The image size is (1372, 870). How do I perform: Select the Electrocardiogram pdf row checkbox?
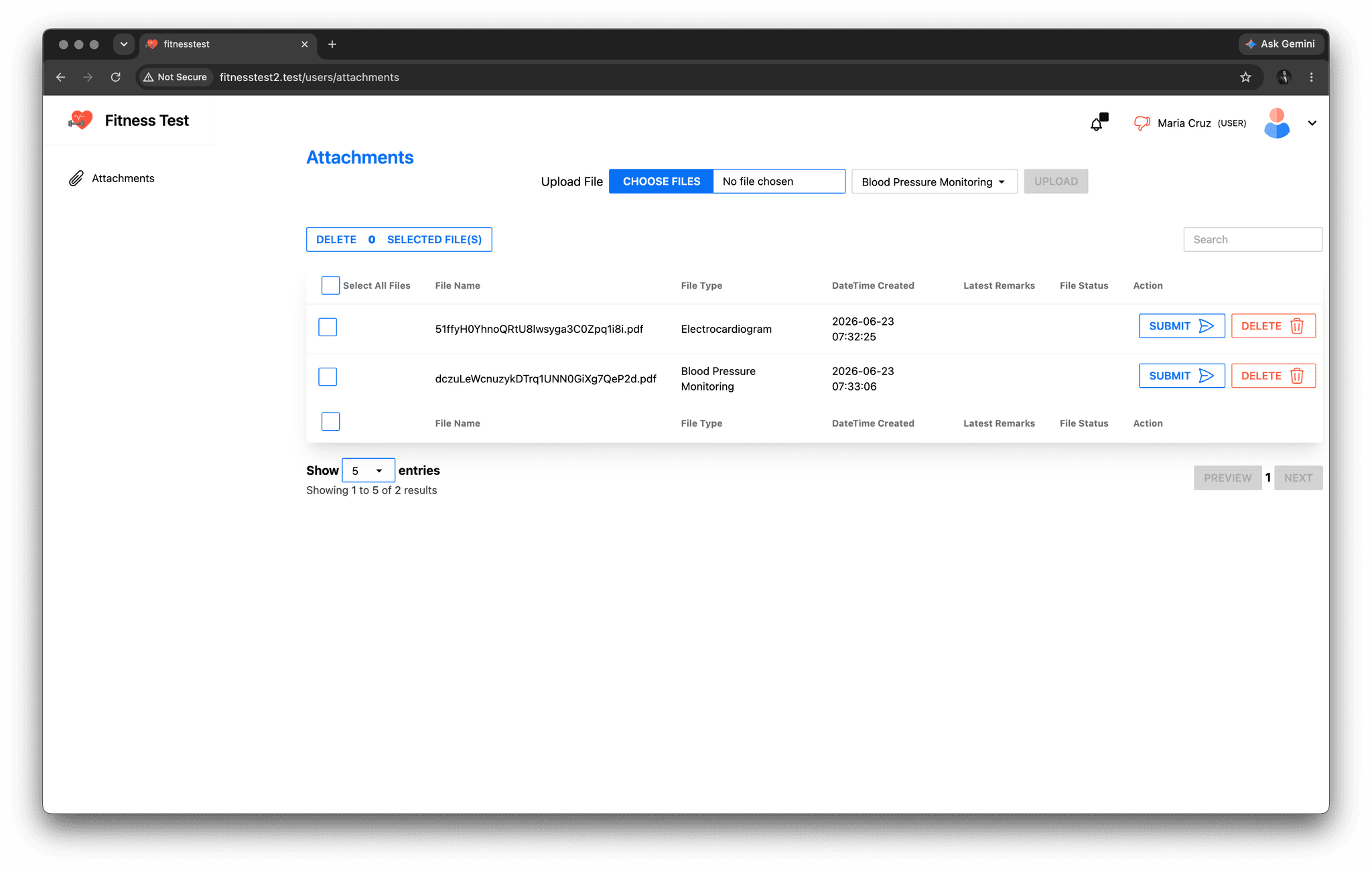click(x=328, y=327)
